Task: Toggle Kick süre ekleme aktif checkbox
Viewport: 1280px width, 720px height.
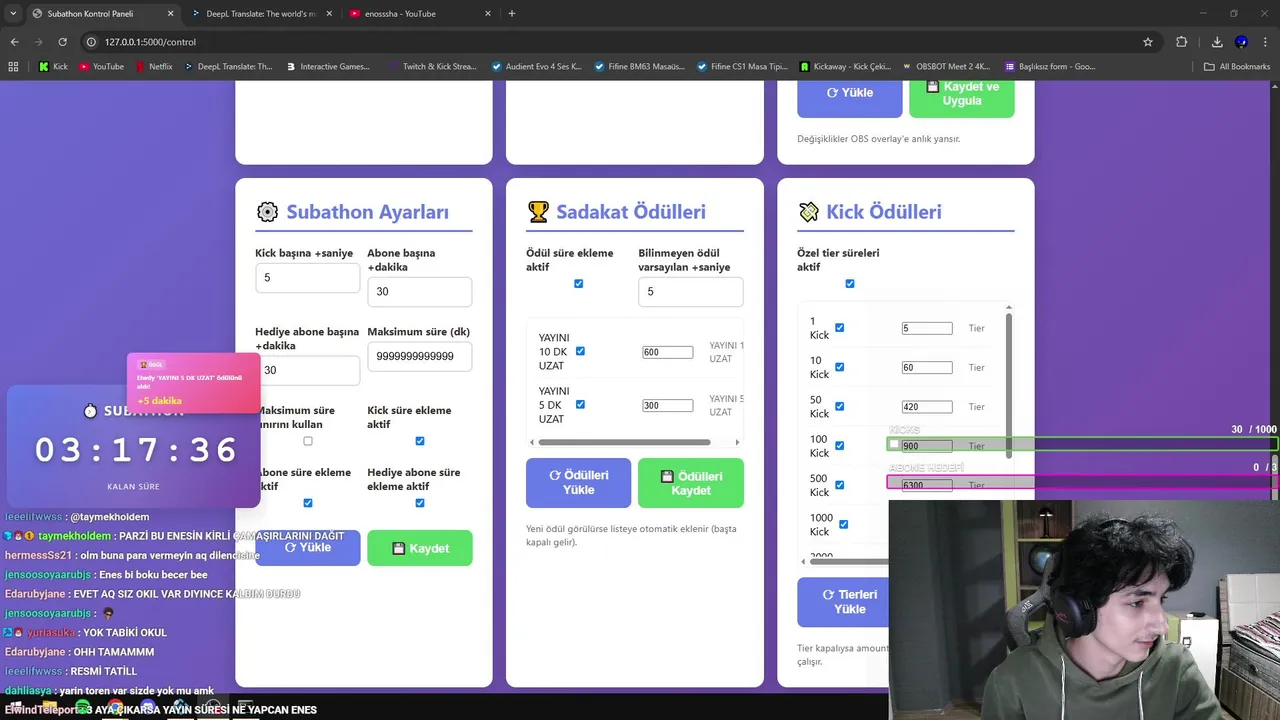Action: point(420,441)
